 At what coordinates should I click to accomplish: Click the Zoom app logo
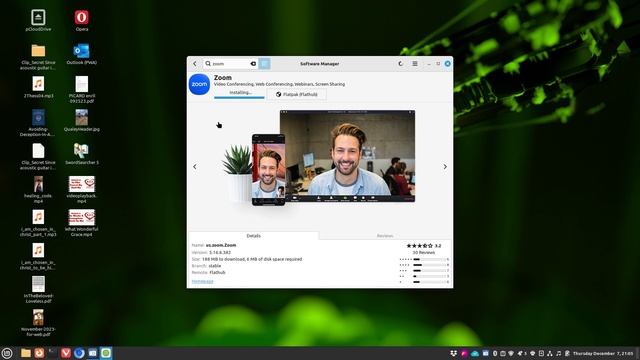pos(199,84)
